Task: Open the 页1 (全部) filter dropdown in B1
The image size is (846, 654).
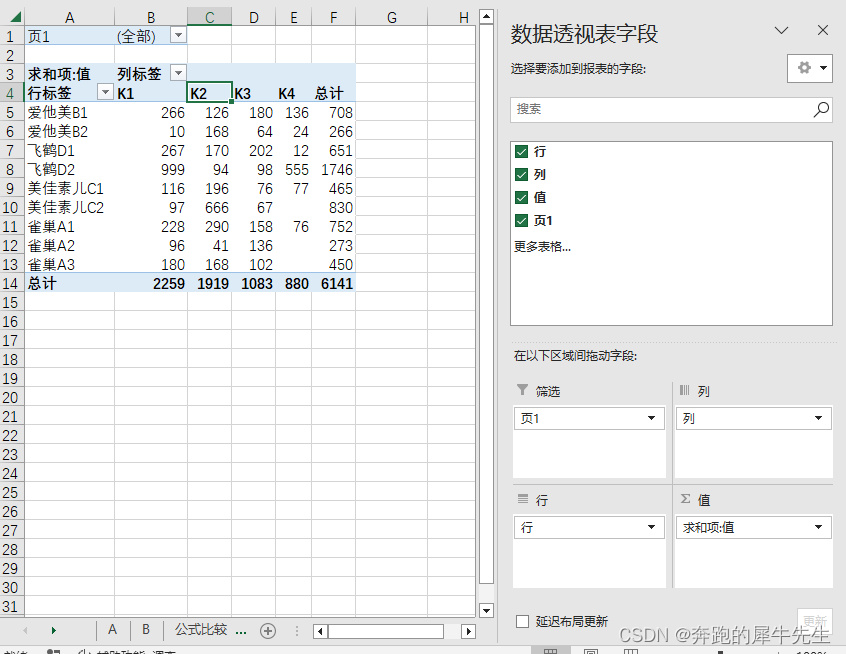Action: (x=178, y=36)
